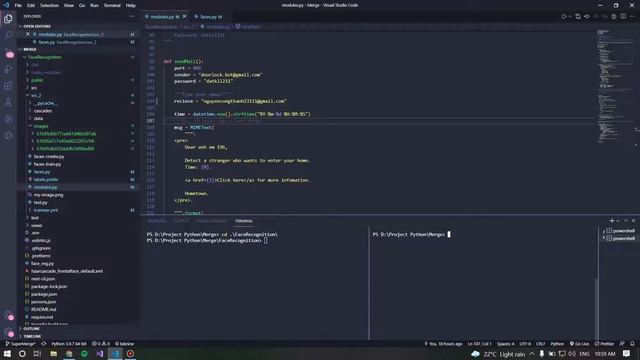This screenshot has width=640, height=360.
Task: Click the Python language mode indicator
Action: 557,344
